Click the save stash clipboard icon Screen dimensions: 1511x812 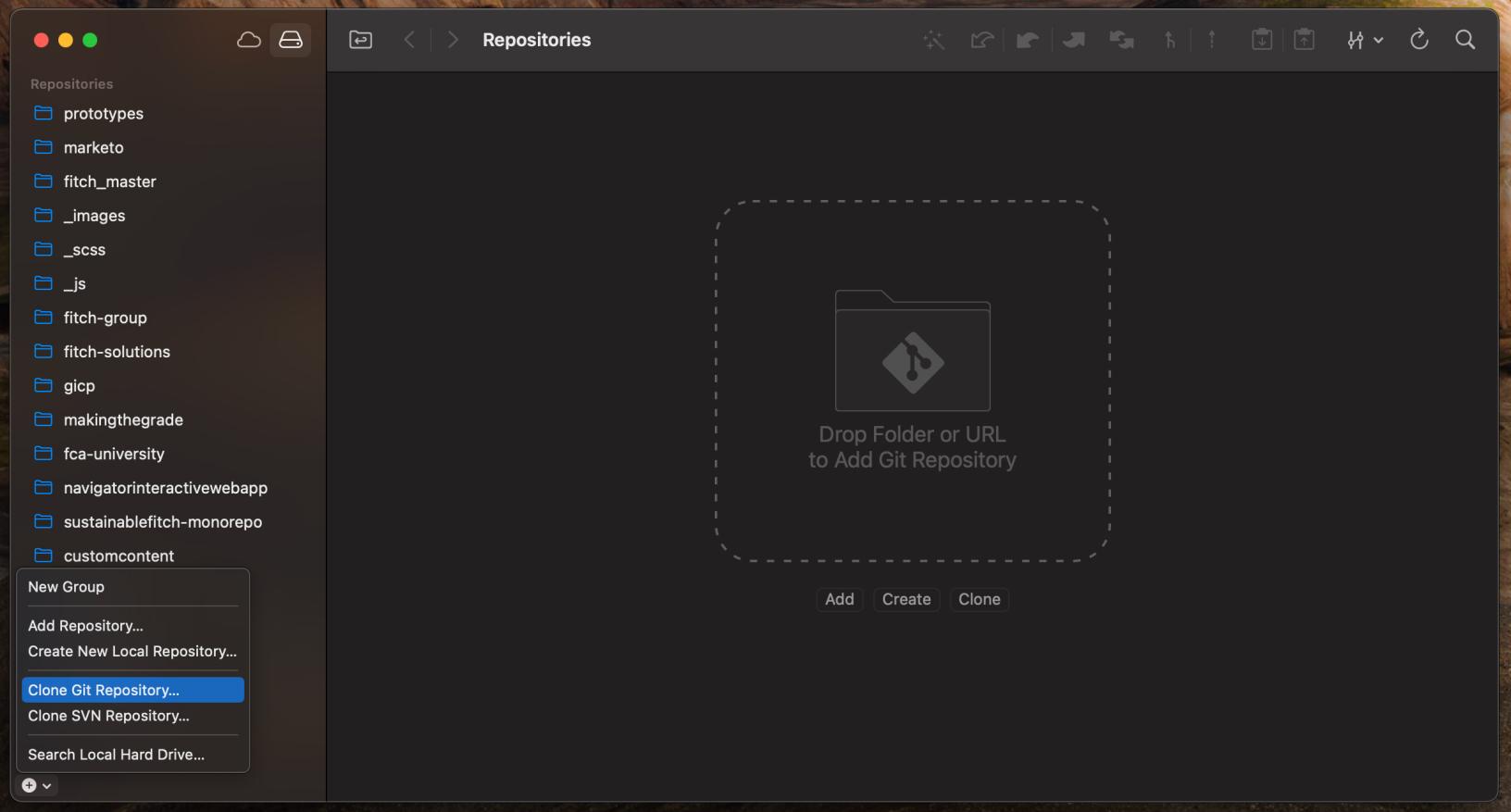(x=1261, y=40)
